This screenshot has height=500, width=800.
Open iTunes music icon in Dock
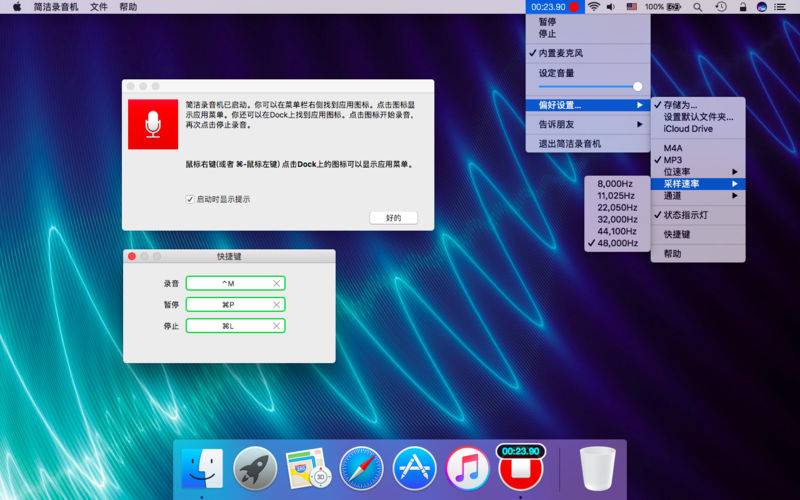point(467,468)
